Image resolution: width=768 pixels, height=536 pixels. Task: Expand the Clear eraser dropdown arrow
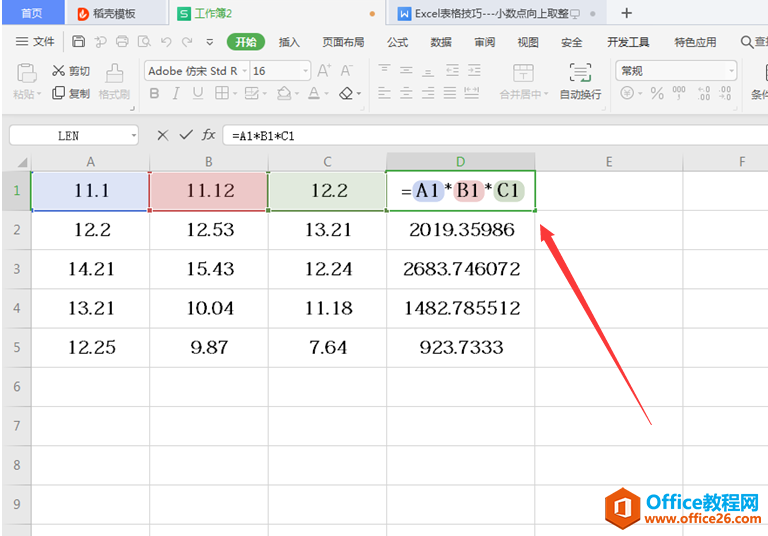(359, 93)
